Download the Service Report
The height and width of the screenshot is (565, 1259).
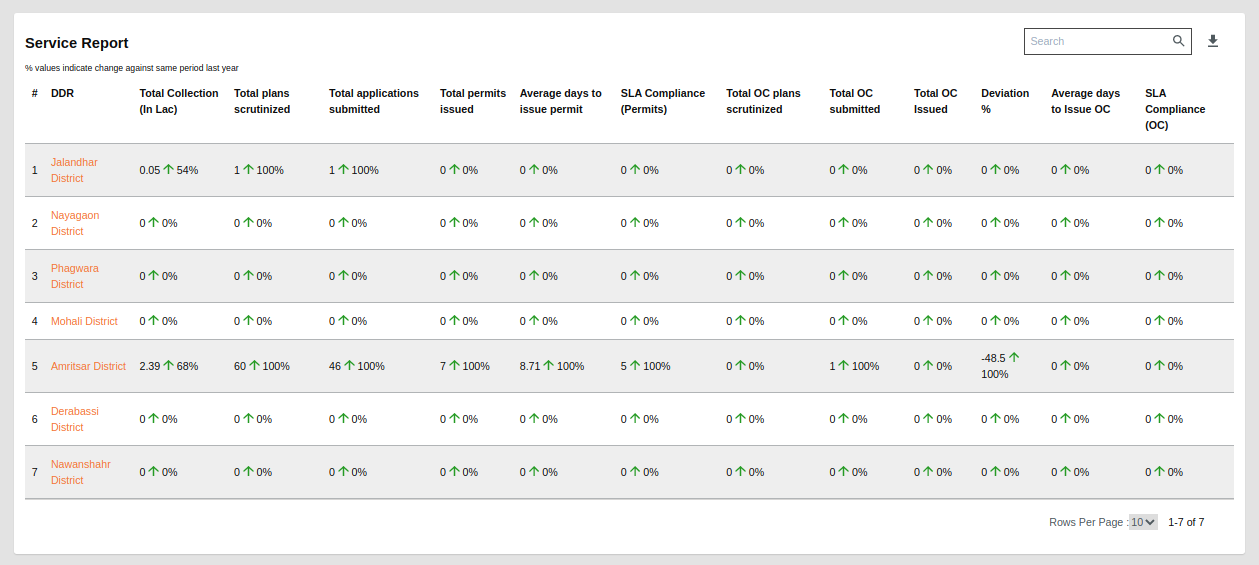pyautogui.click(x=1213, y=41)
